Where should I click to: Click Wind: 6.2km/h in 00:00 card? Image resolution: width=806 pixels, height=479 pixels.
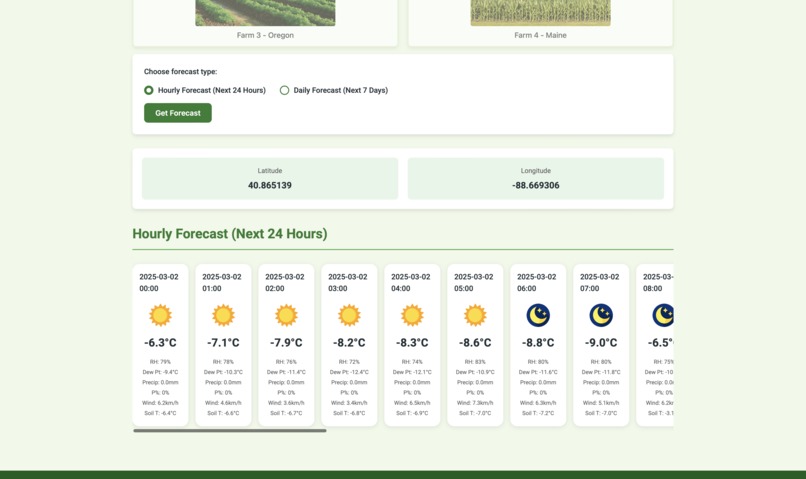pos(160,403)
